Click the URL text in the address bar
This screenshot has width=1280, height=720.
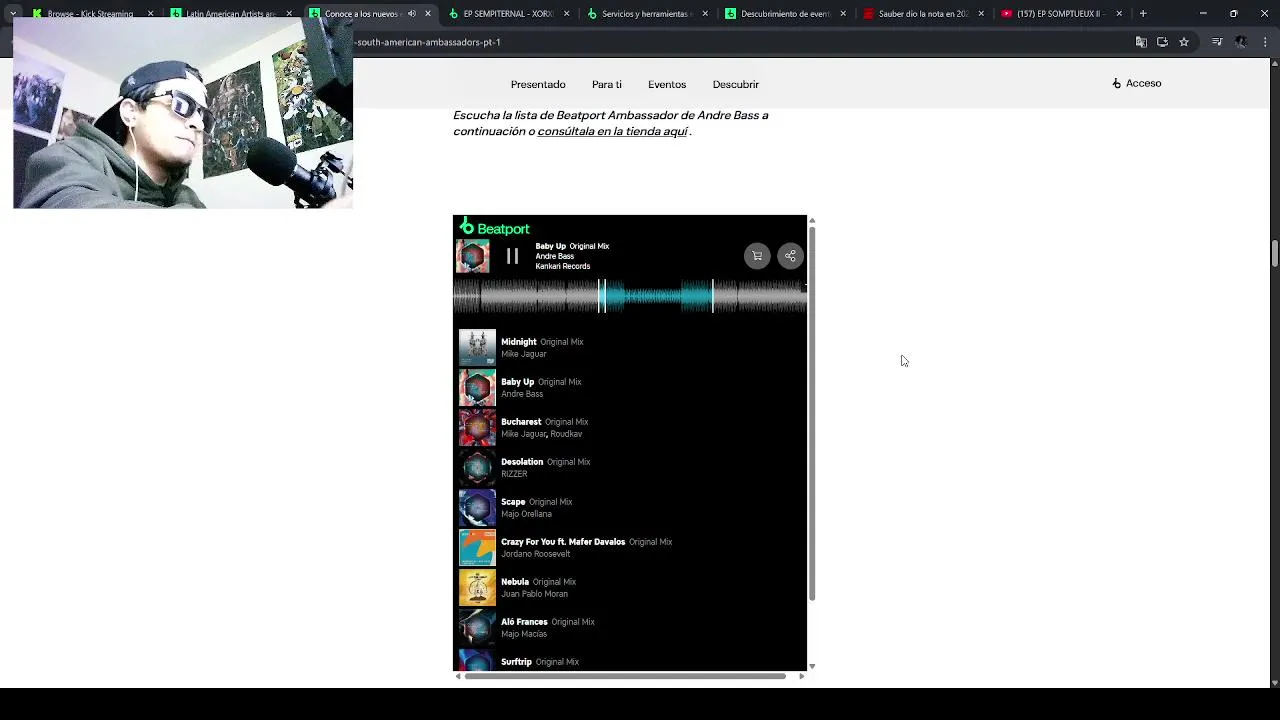coord(428,42)
